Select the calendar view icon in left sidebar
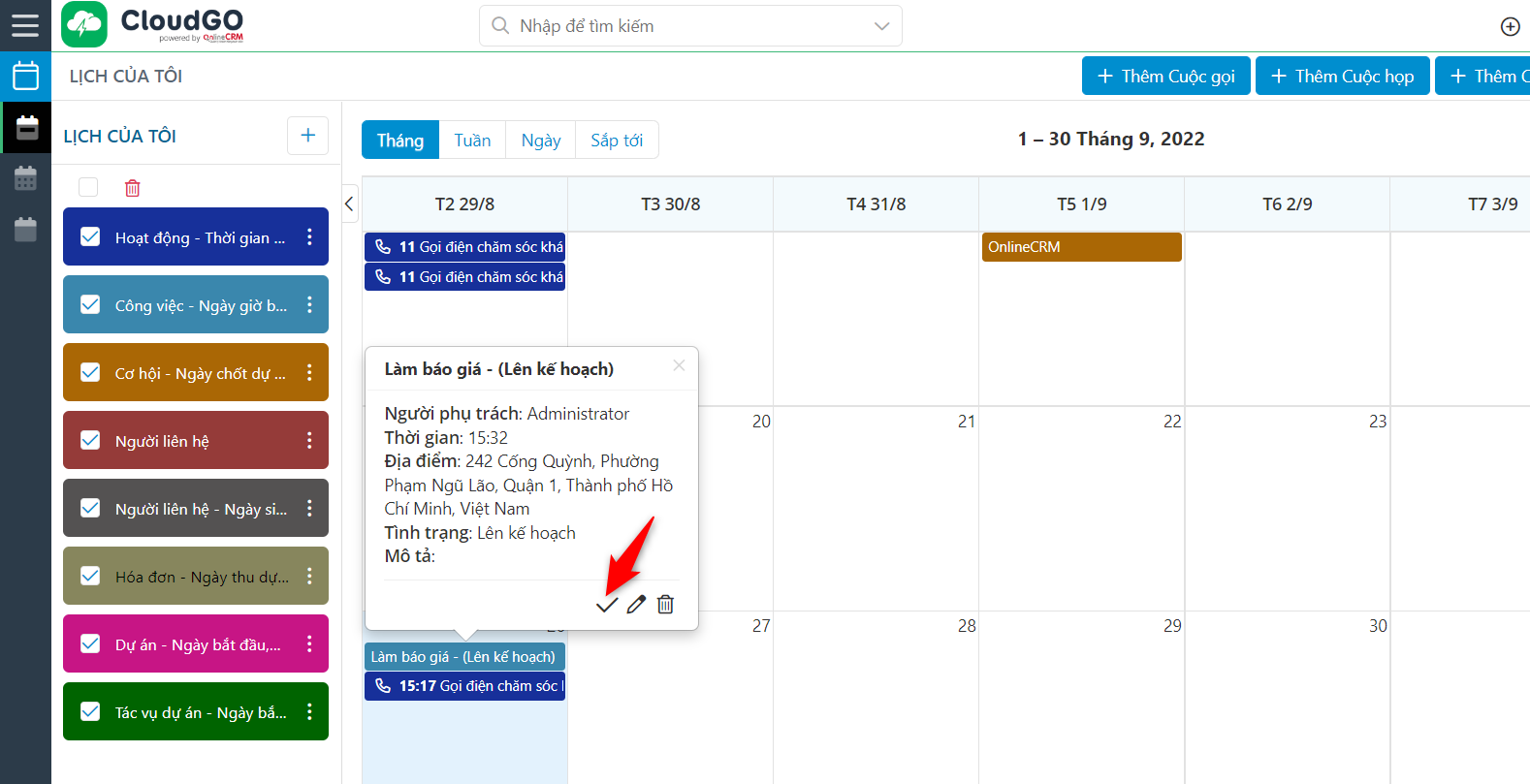The height and width of the screenshot is (784, 1530). click(25, 75)
